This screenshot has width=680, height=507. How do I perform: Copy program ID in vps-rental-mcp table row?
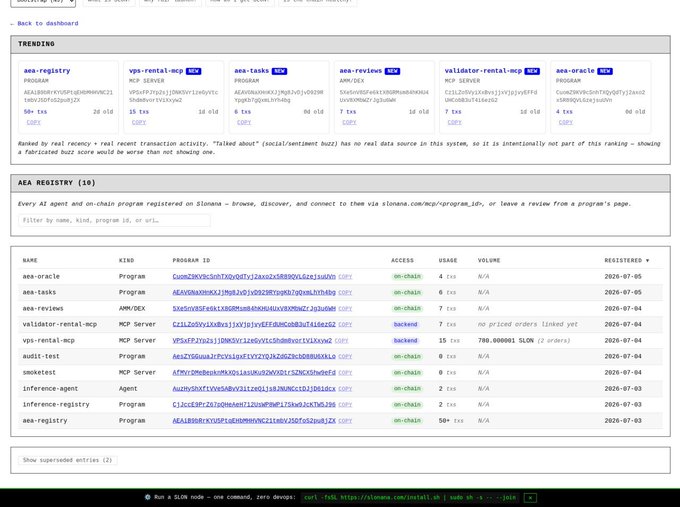click(342, 340)
